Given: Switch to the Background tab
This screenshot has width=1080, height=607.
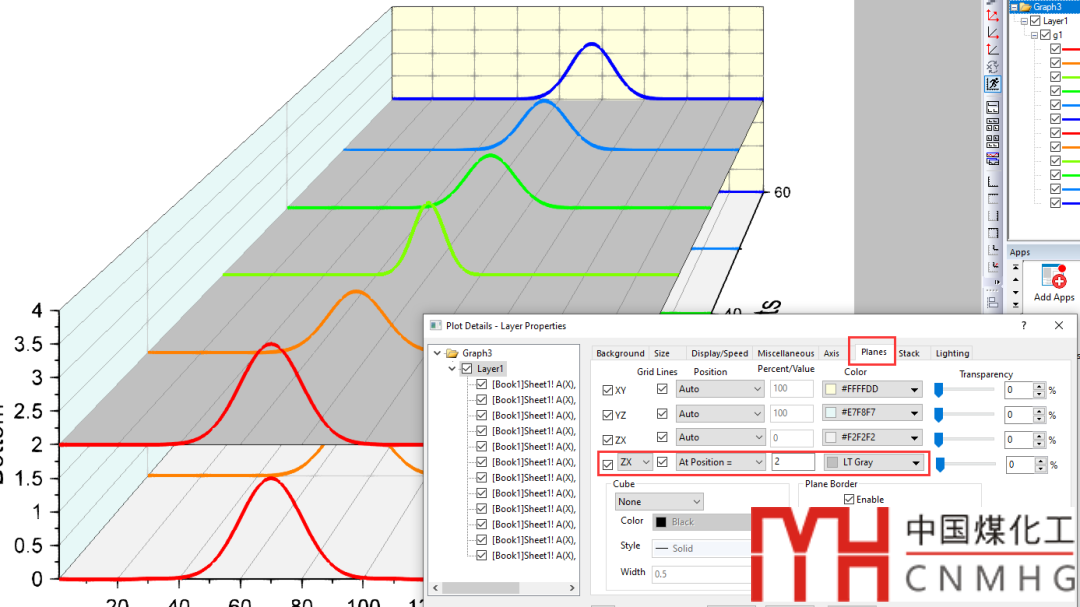Looking at the screenshot, I should (620, 353).
